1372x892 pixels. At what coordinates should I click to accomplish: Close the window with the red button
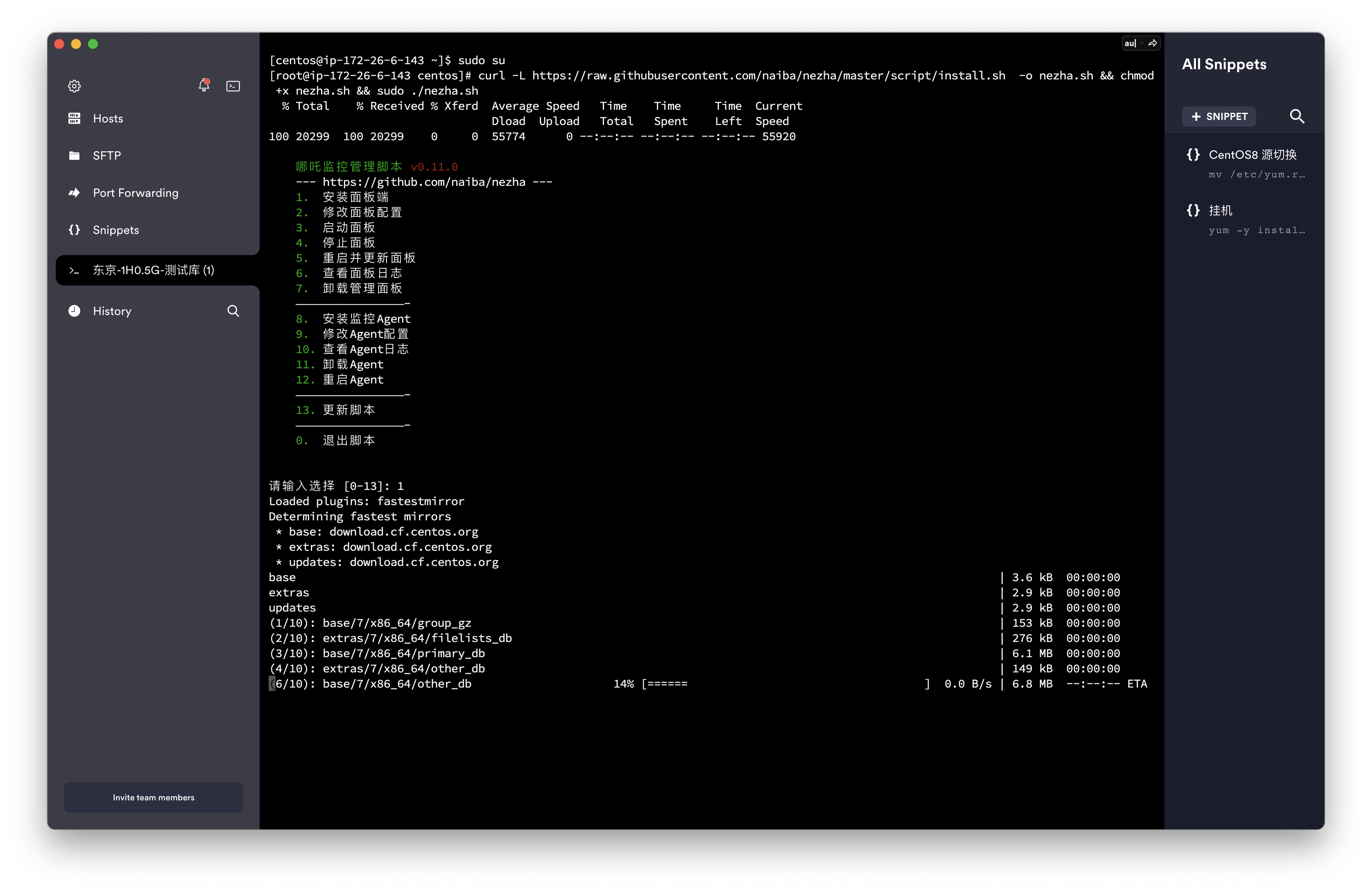(59, 44)
